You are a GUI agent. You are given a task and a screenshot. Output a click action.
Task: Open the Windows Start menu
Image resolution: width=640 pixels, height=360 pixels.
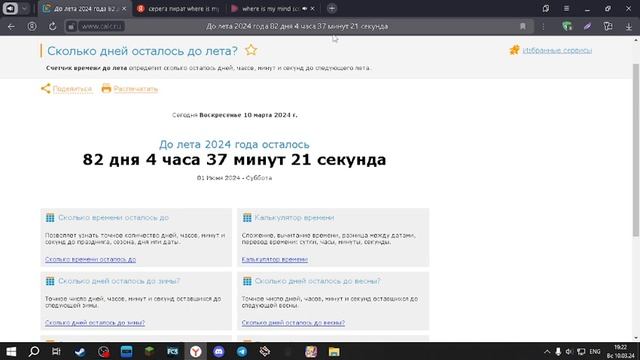point(11,351)
